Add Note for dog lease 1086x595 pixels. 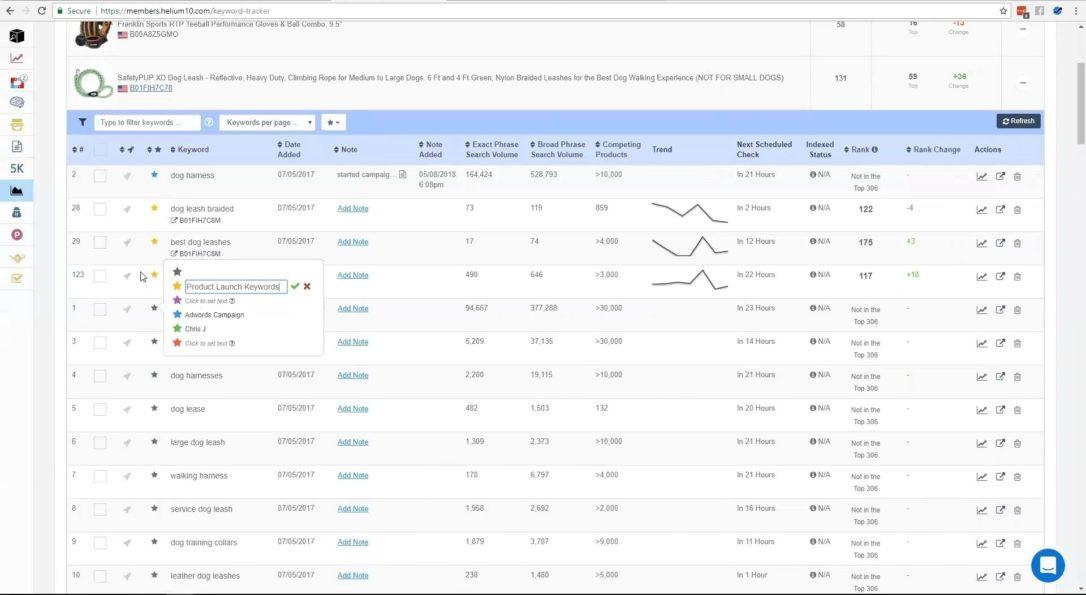353,409
